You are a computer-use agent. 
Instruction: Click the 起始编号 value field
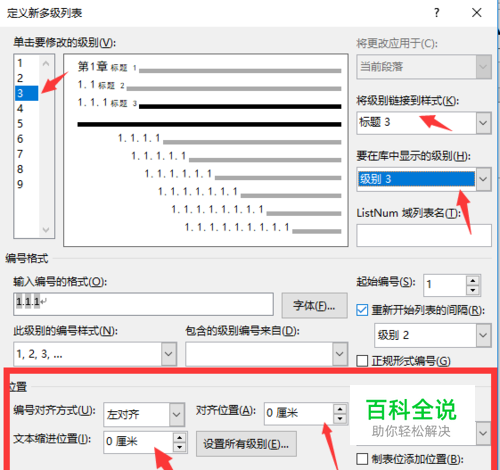coord(445,285)
